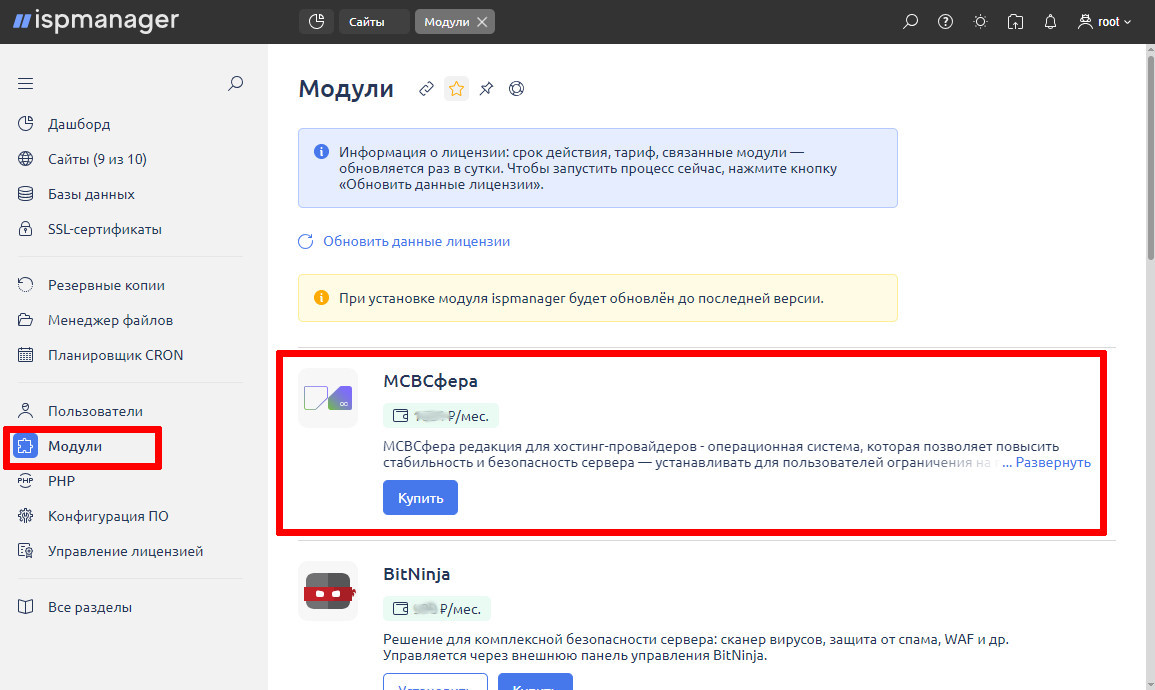Click the sidebar search magnifier icon
Image resolution: width=1155 pixels, height=690 pixels.
tap(236, 84)
